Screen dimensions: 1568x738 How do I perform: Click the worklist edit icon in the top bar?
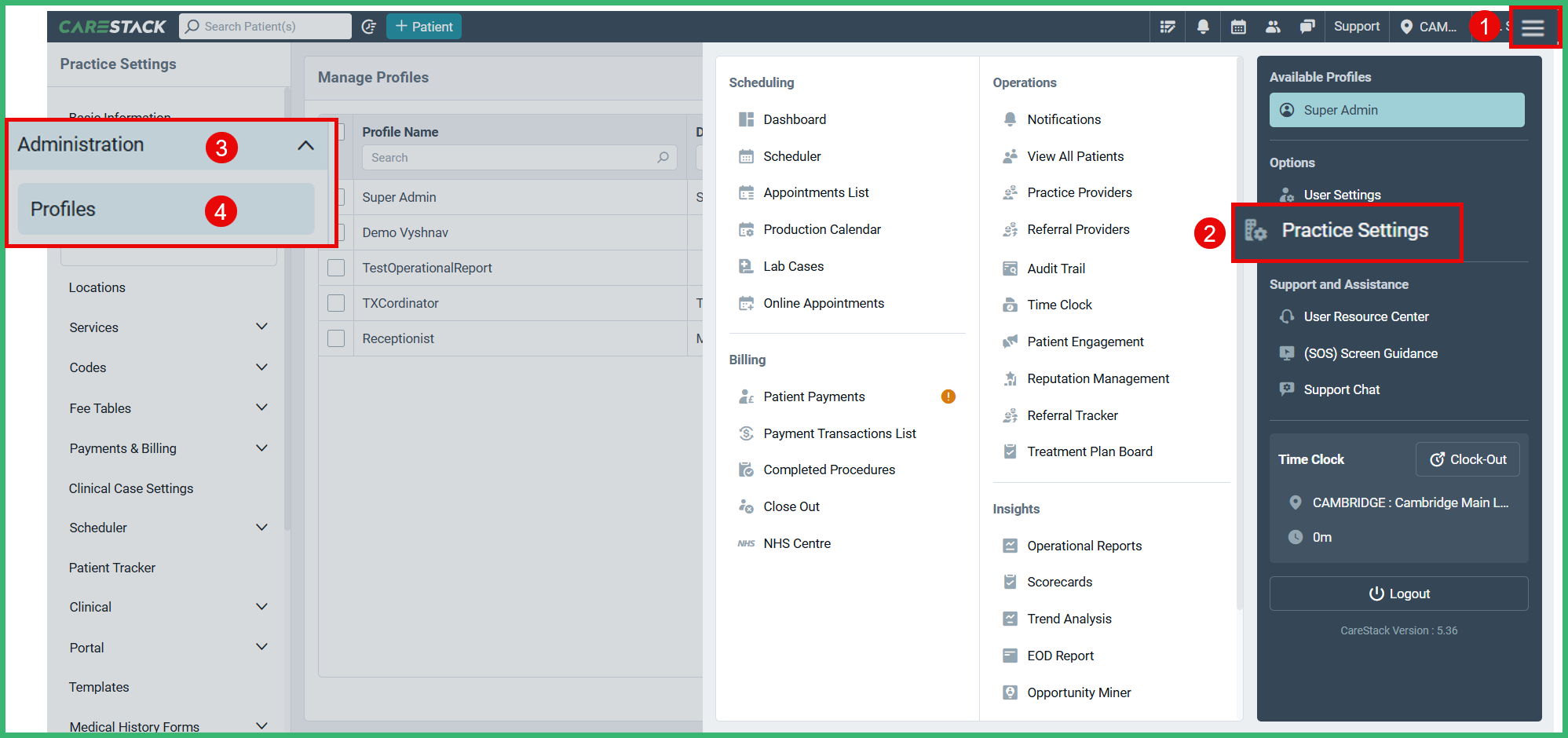tap(1168, 26)
